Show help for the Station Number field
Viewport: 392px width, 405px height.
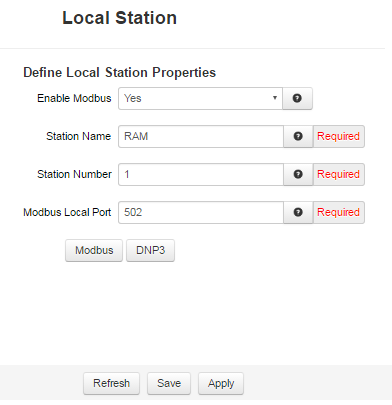[x=298, y=174]
